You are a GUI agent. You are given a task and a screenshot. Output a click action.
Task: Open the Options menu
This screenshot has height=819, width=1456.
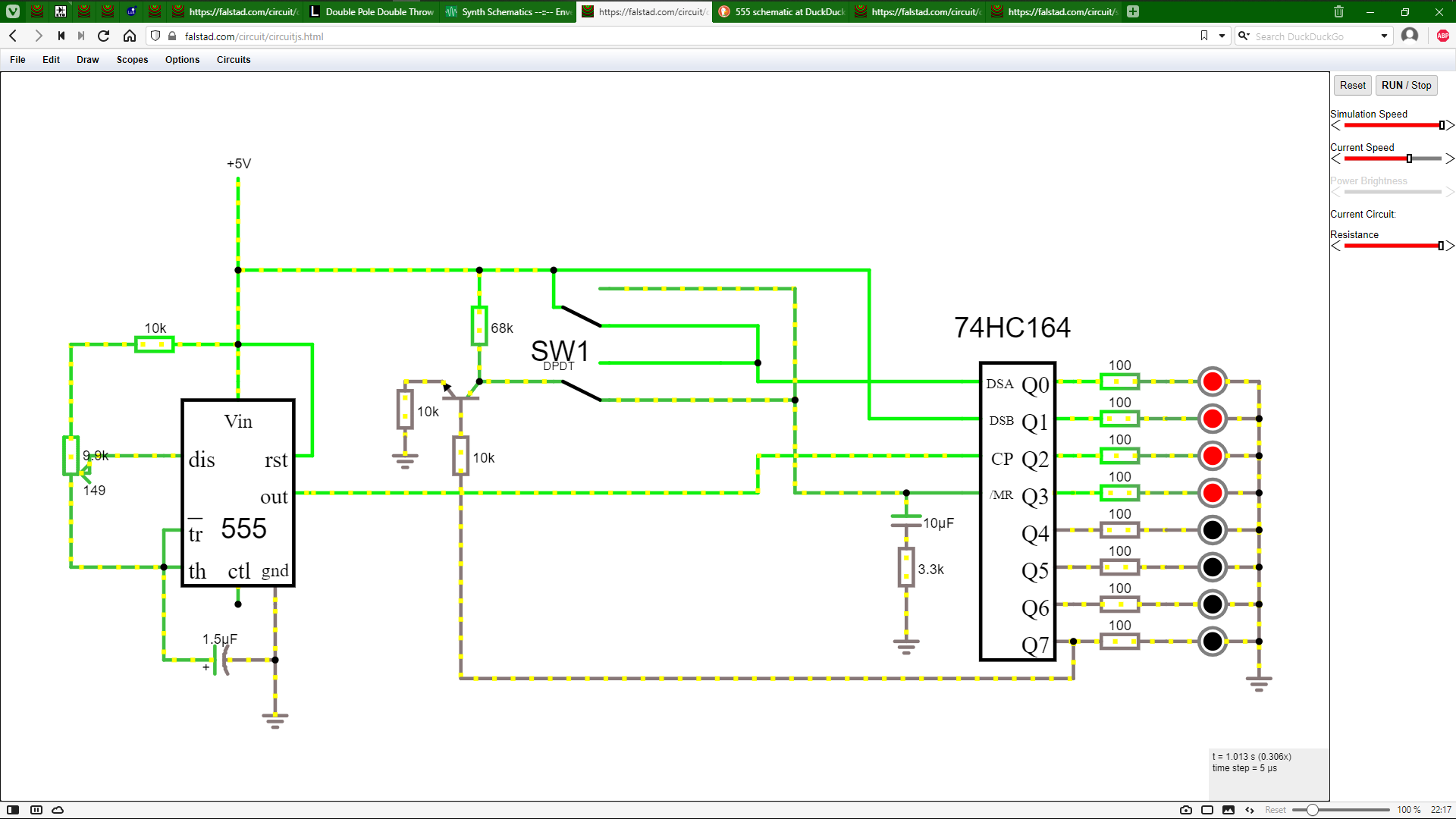pyautogui.click(x=182, y=60)
